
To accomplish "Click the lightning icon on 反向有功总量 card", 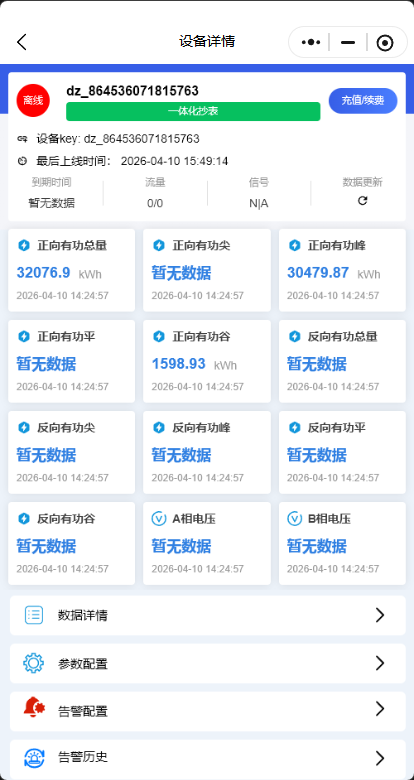I will tap(294, 336).
